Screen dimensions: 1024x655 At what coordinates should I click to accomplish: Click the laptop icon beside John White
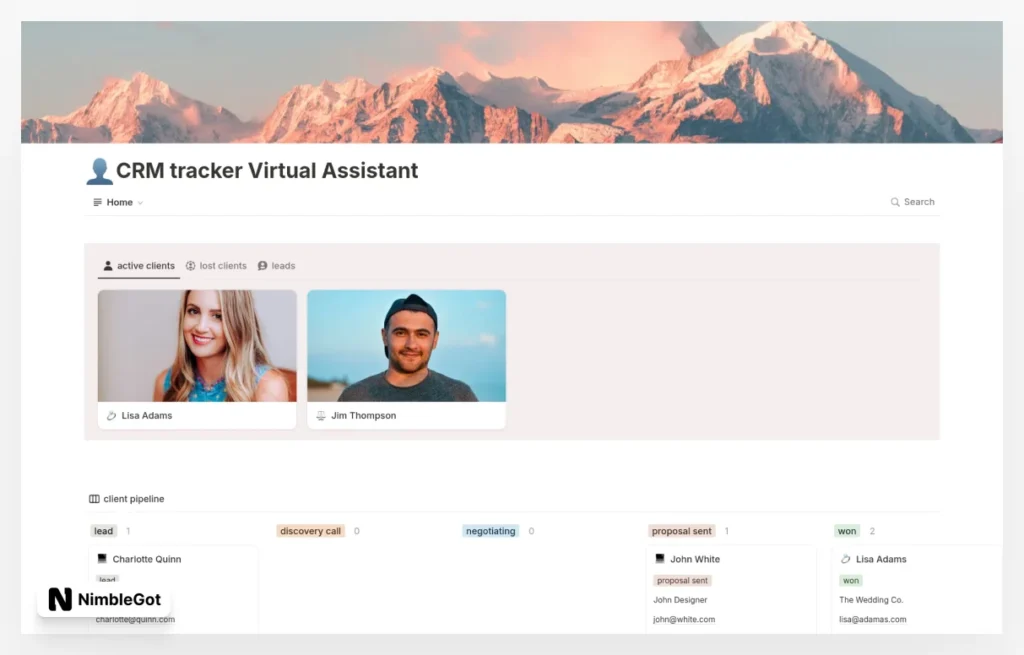pos(657,558)
